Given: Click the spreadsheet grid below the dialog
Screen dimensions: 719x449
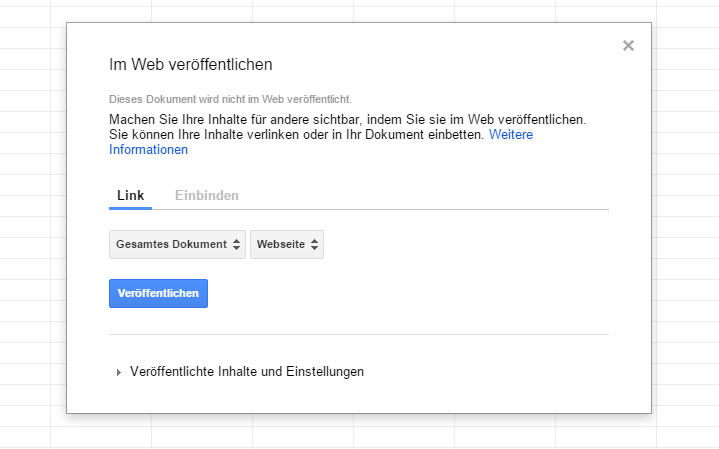Looking at the screenshot, I should click(360, 432).
